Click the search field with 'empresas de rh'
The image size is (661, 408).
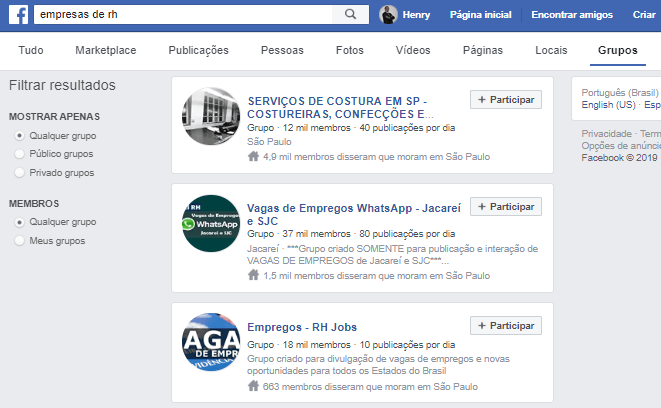(183, 14)
